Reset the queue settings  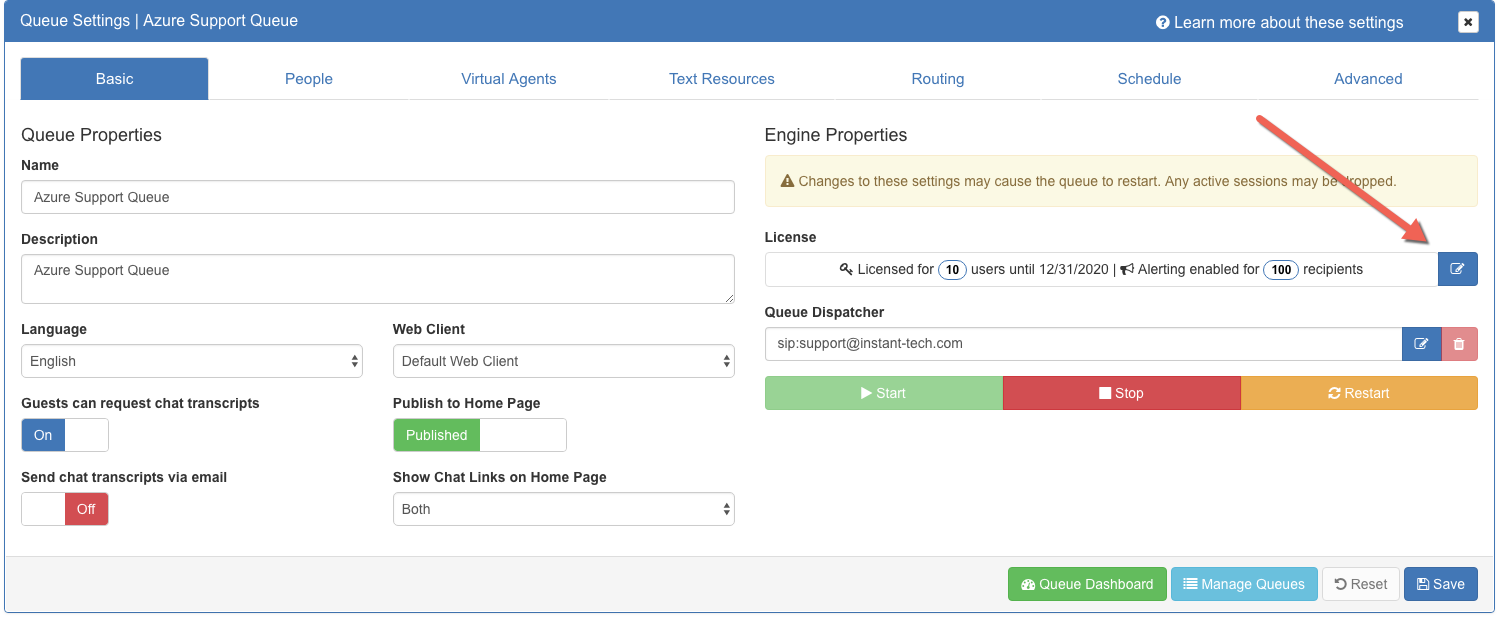[1361, 584]
